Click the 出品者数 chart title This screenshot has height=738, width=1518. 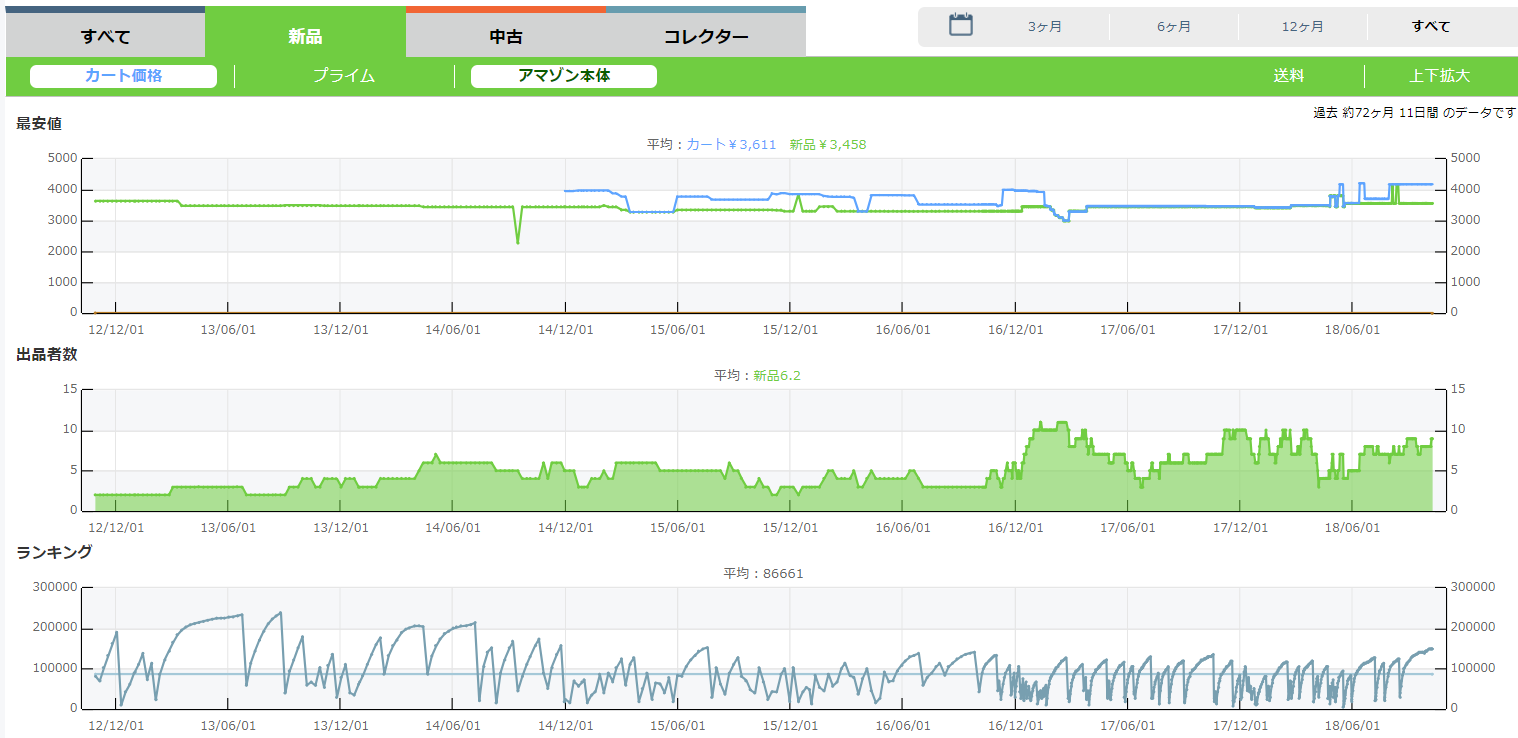(47, 354)
